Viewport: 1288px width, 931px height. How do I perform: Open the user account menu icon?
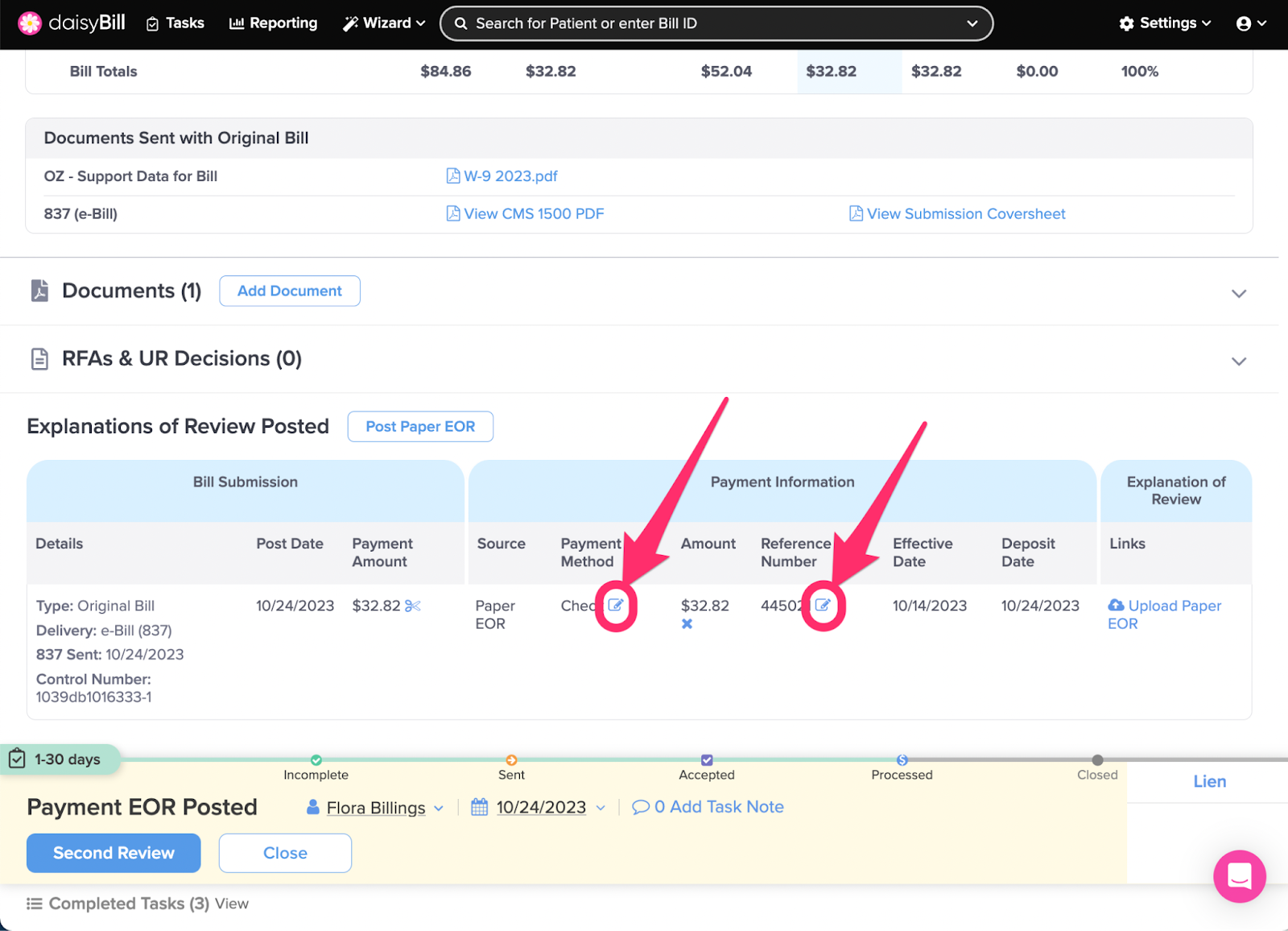pos(1250,23)
